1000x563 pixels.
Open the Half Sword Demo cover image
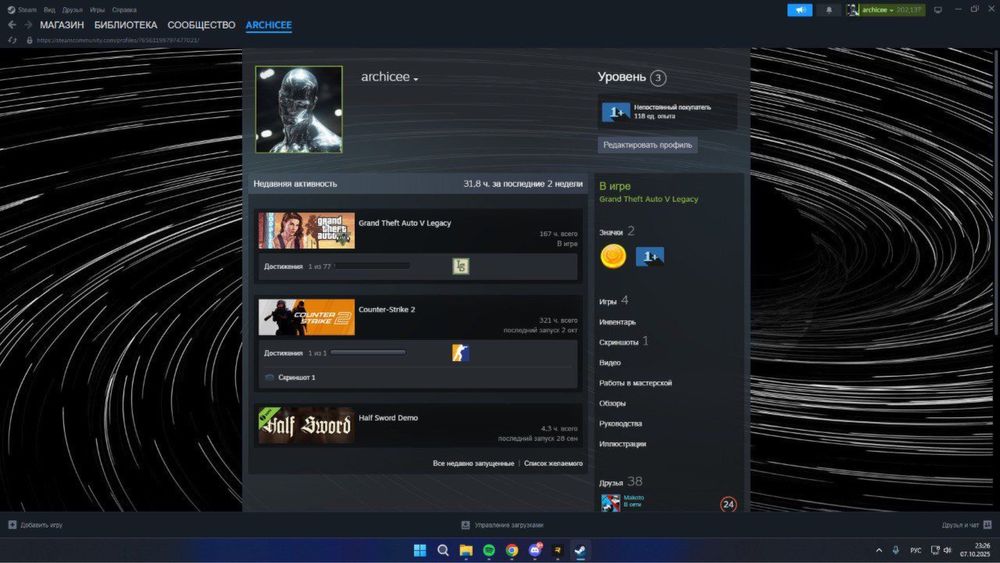[307, 425]
